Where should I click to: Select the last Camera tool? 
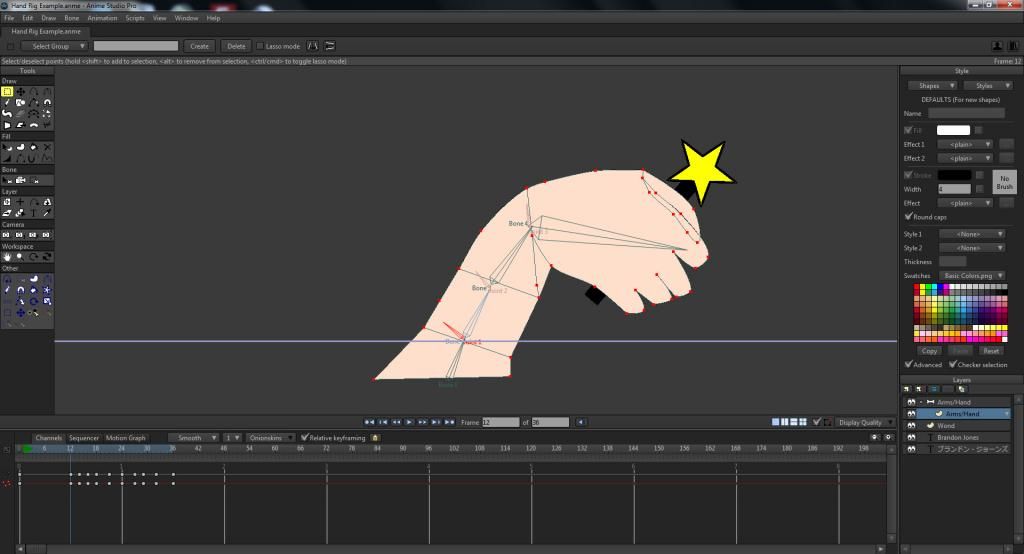[x=46, y=235]
